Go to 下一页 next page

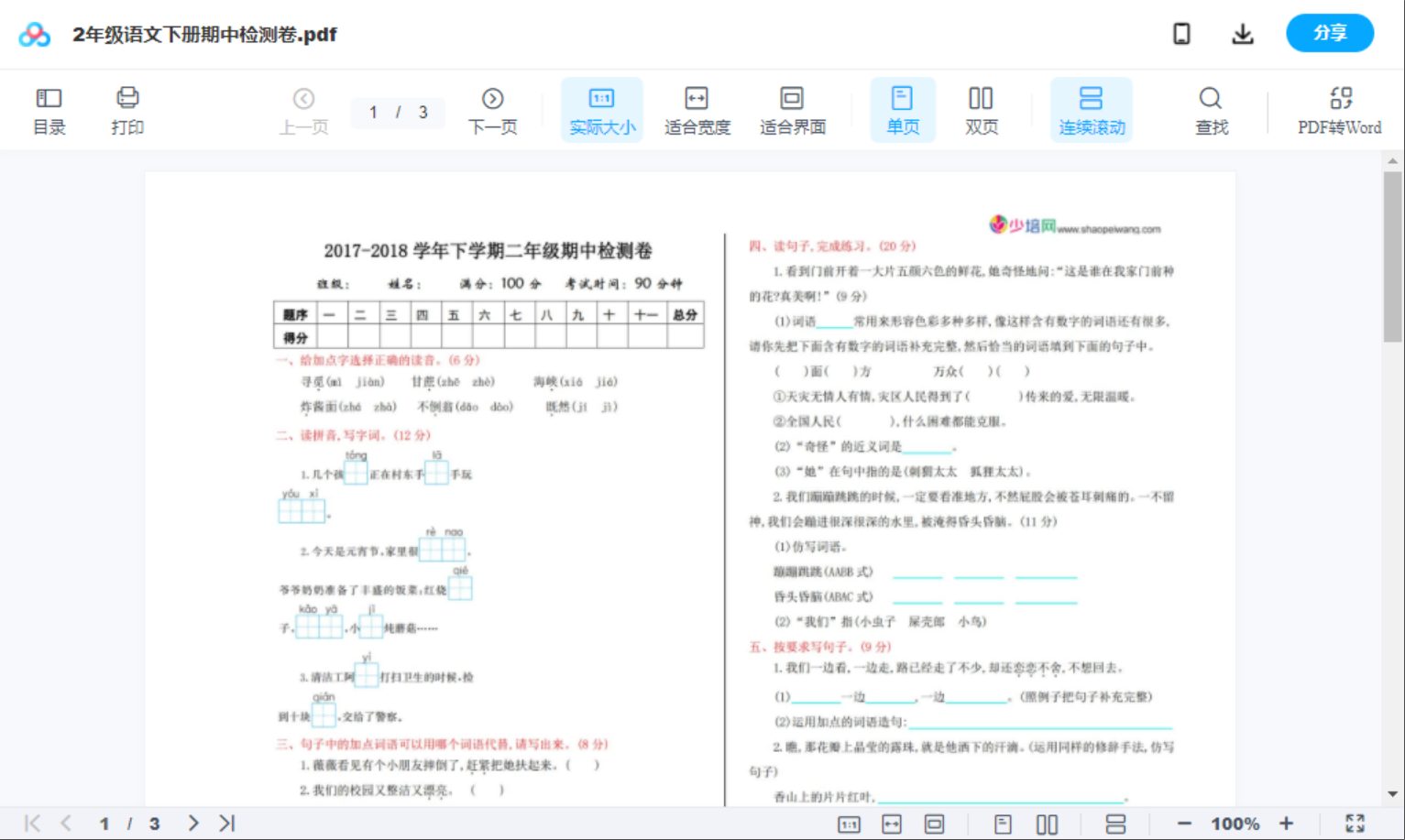point(493,108)
